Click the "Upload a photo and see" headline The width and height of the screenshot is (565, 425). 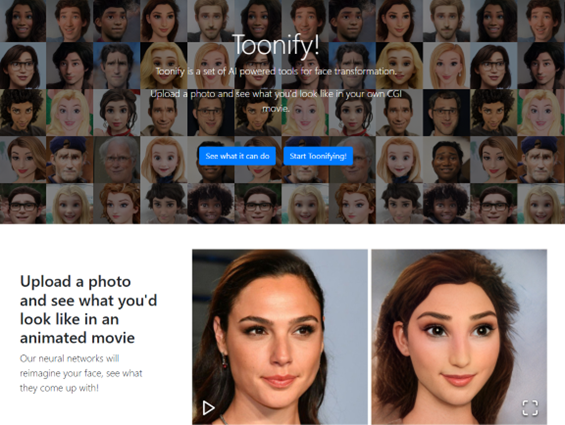click(88, 310)
